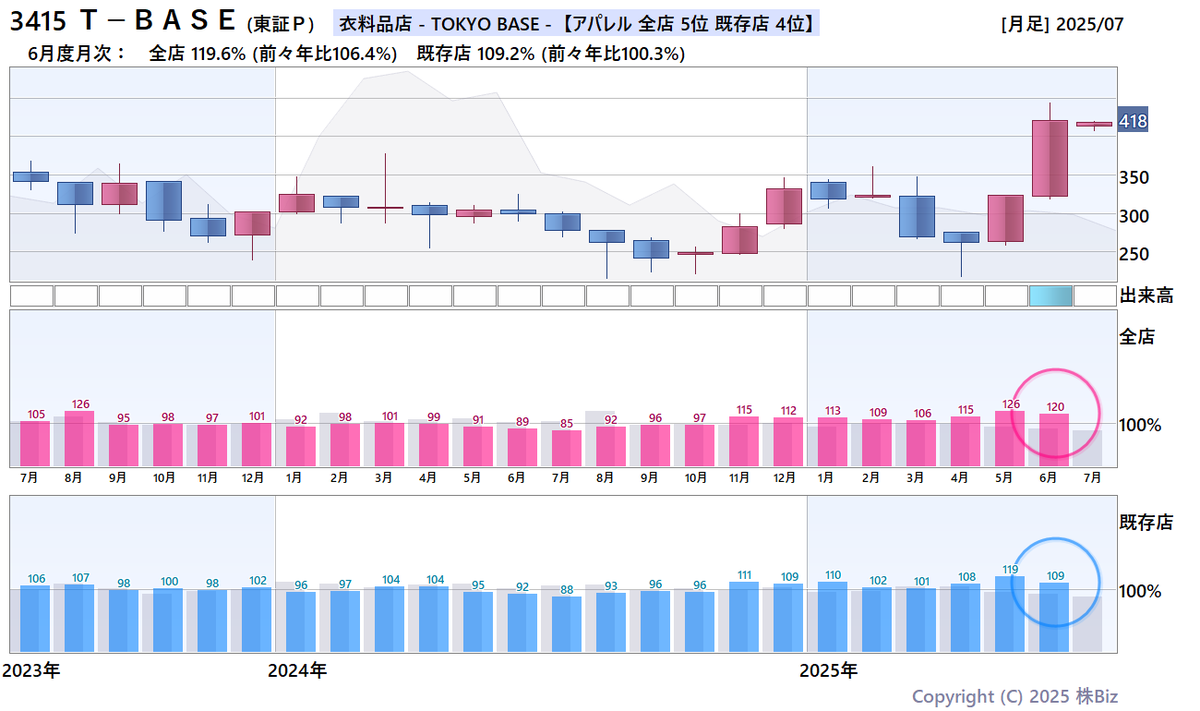The width and height of the screenshot is (1200, 711).
Task: Select the pink bar labeled 112
Action: (788, 441)
